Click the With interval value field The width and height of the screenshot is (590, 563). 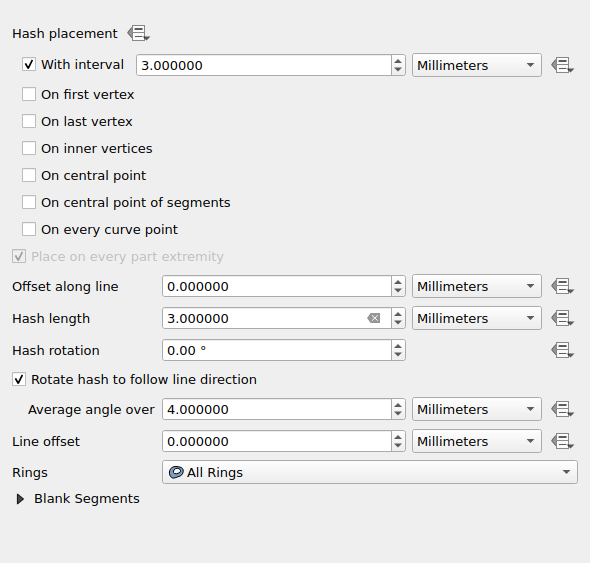tap(263, 65)
